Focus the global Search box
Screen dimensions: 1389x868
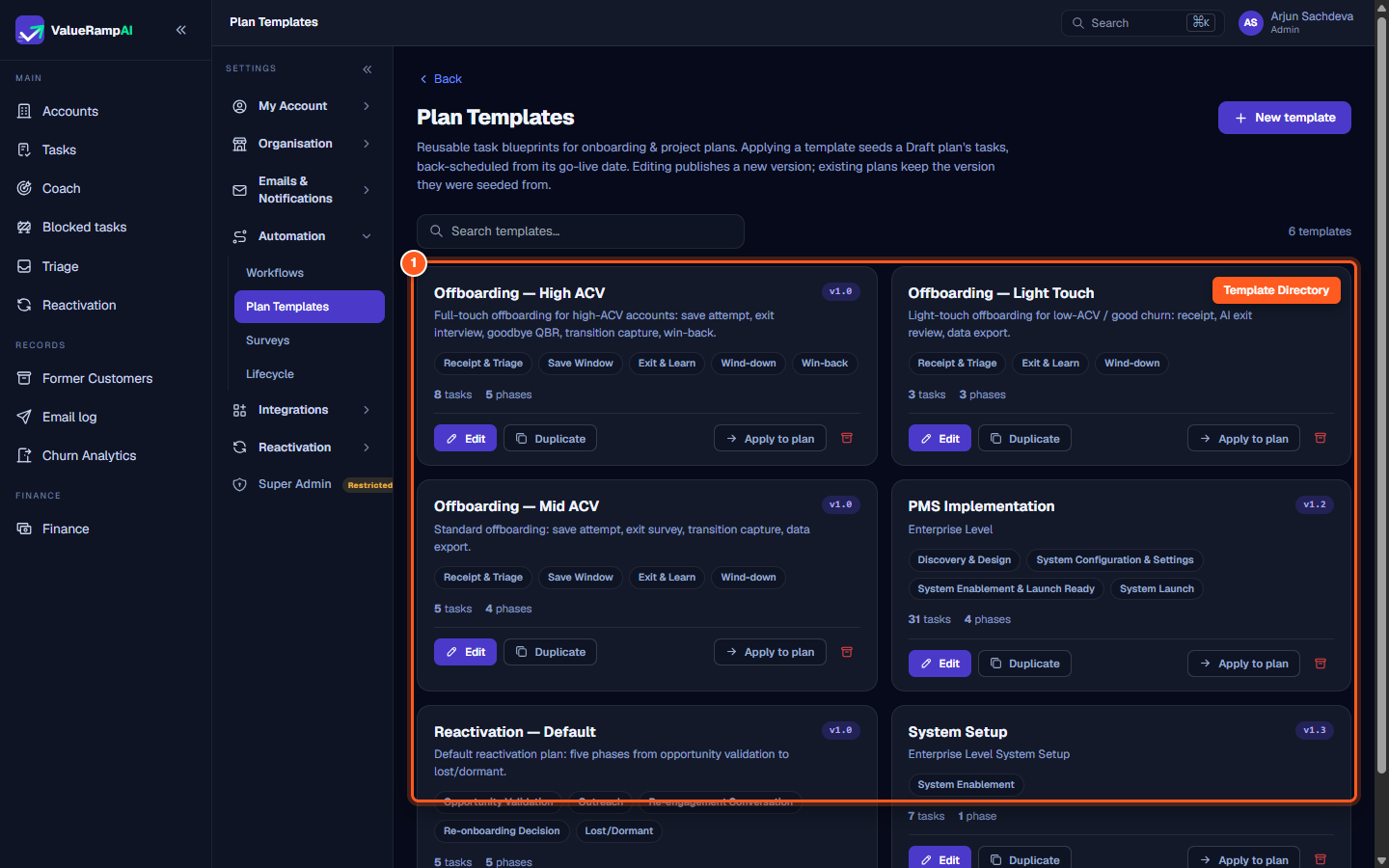point(1143,23)
